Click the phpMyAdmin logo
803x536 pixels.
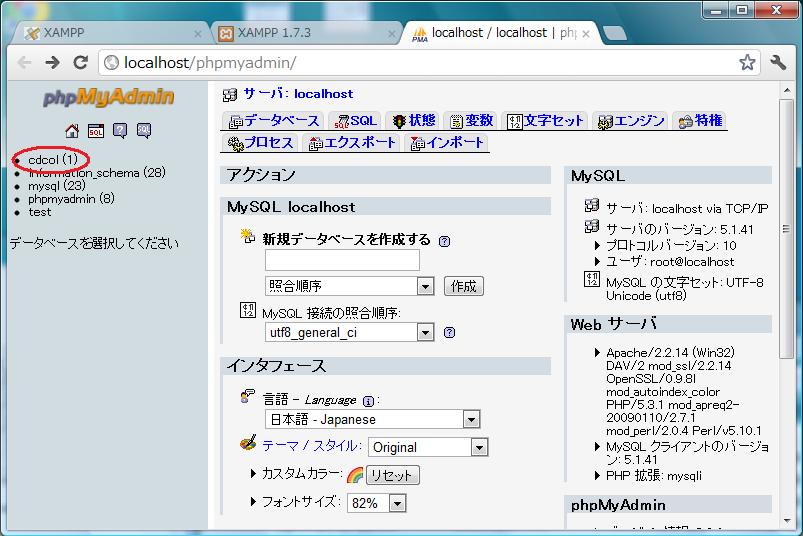[109, 97]
